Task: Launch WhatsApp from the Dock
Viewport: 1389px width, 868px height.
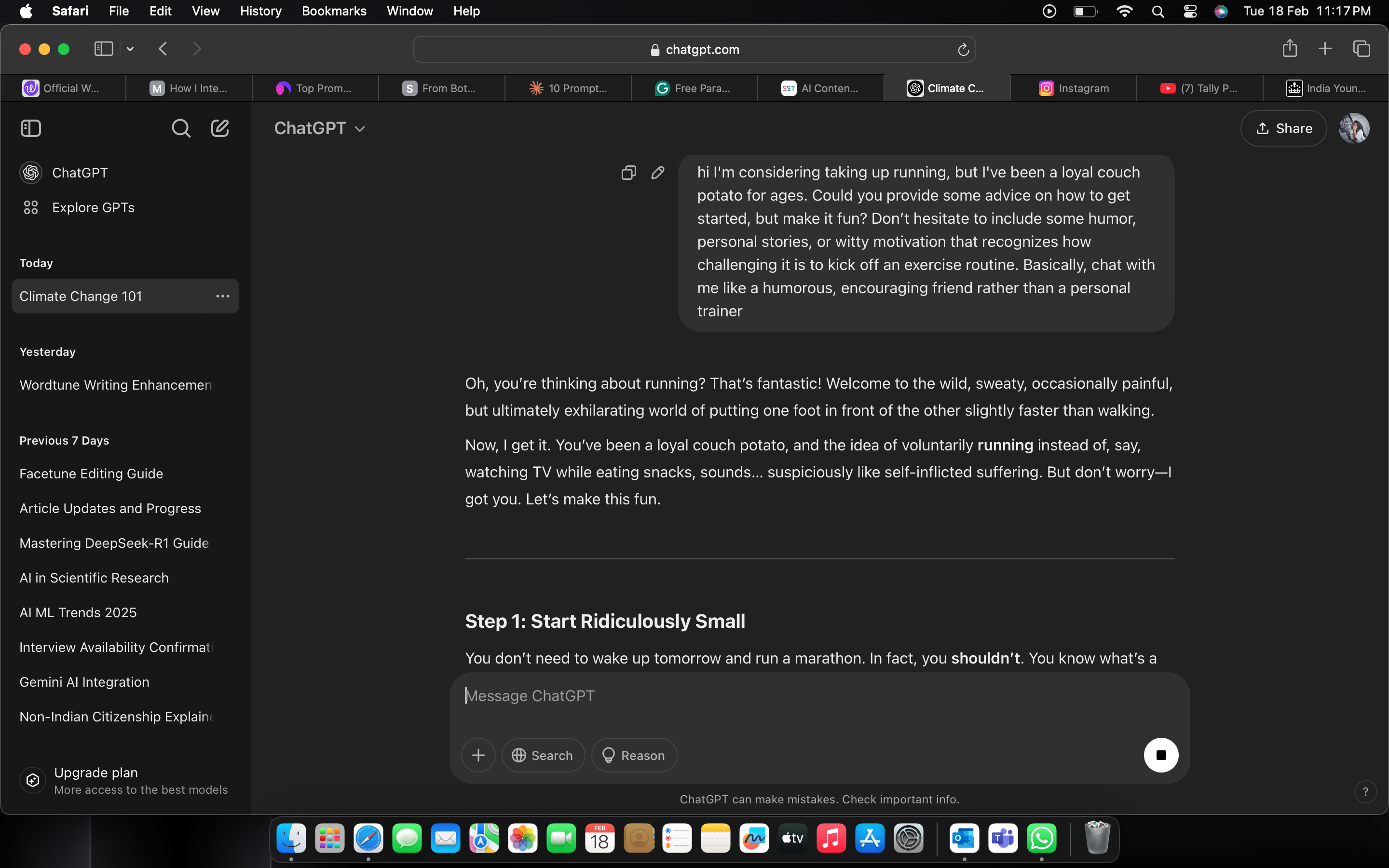Action: [x=1041, y=839]
